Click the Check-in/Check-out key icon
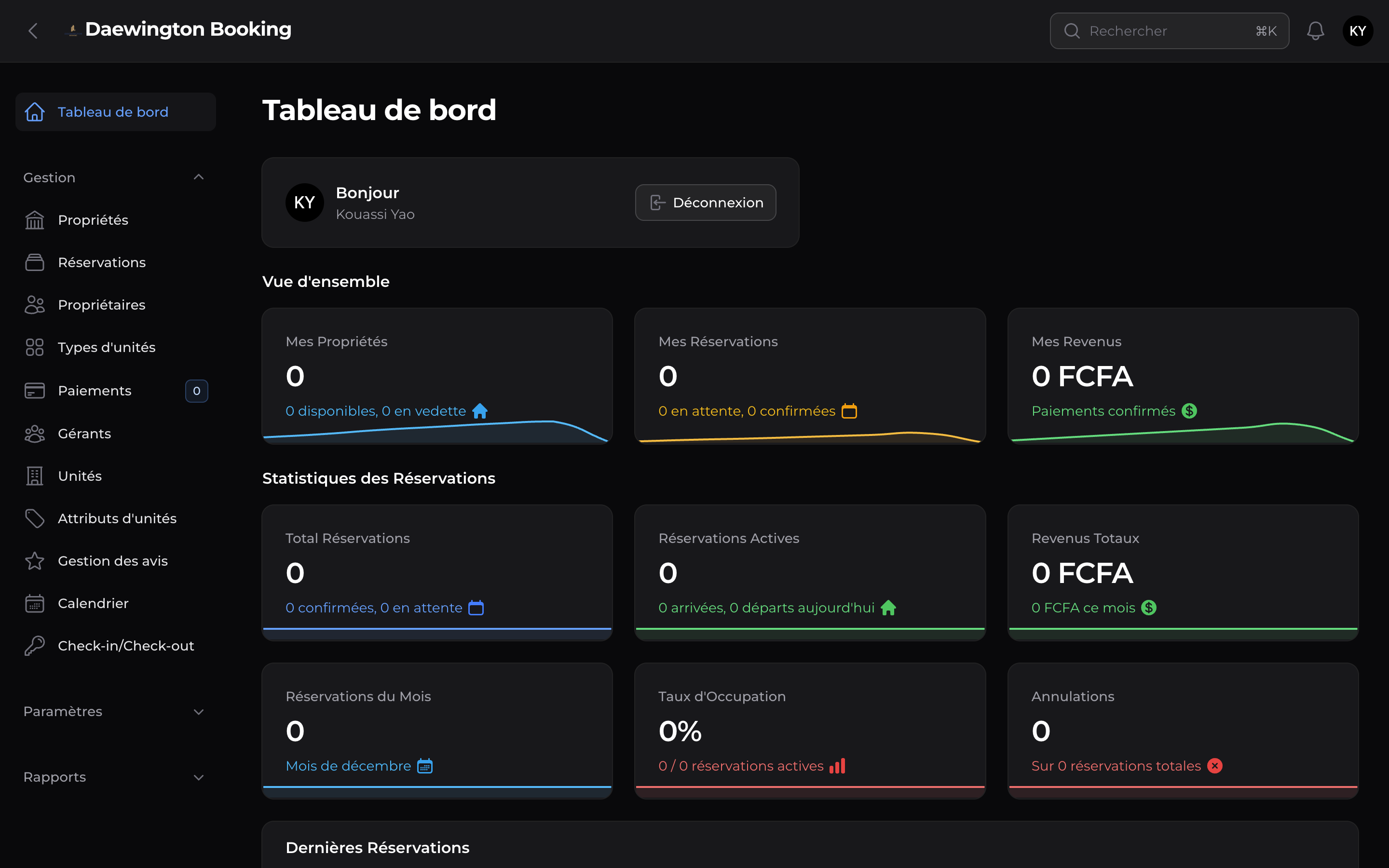 (x=34, y=645)
